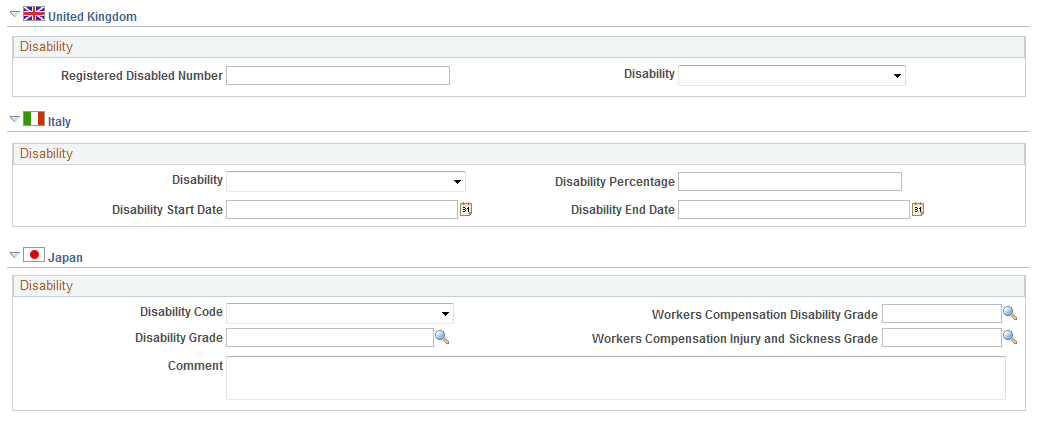Collapse the United Kingdom section

(x=15, y=13)
